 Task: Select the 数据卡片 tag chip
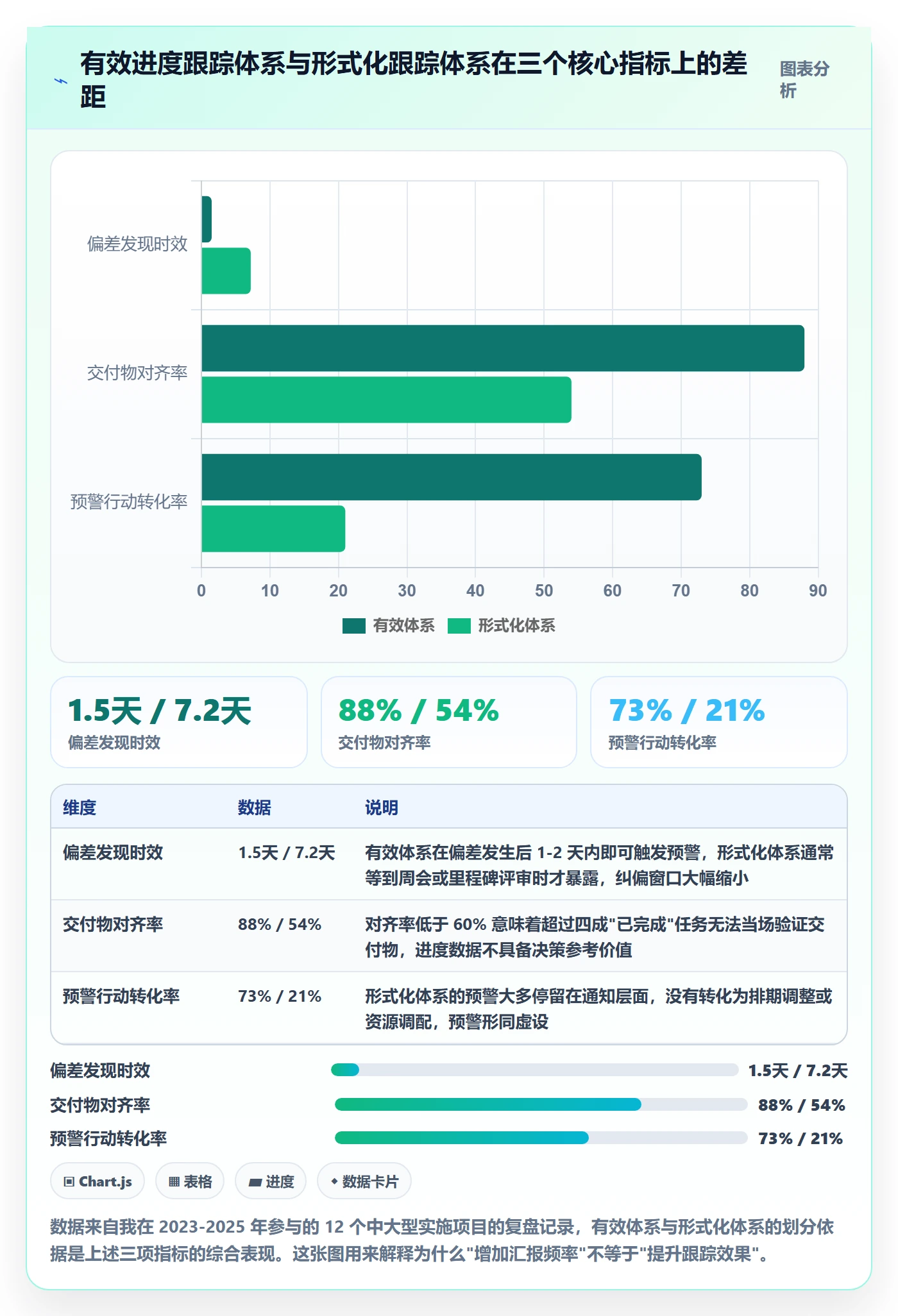tap(364, 1181)
